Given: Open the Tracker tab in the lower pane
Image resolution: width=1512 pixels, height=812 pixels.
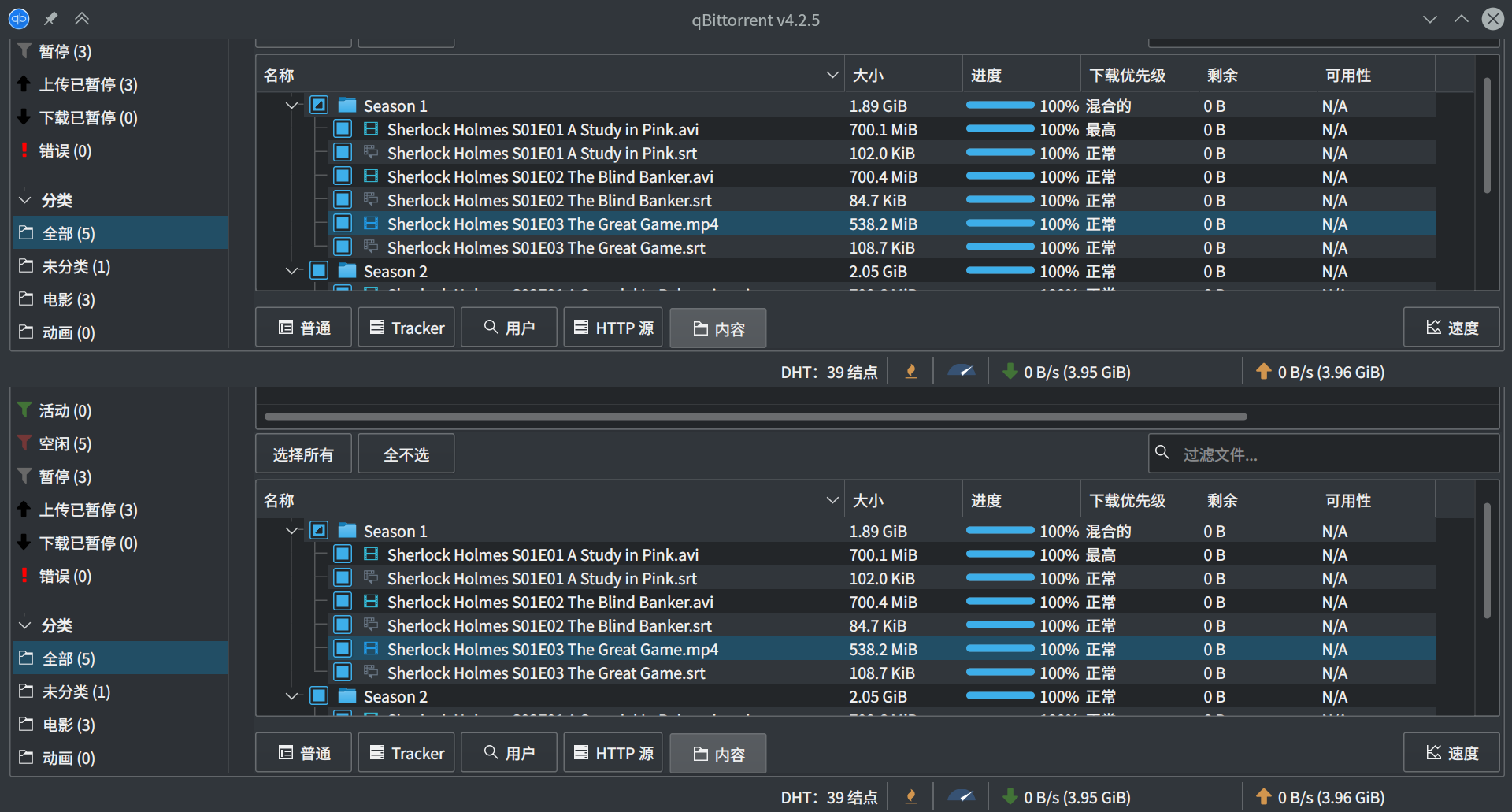Looking at the screenshot, I should pos(406,753).
